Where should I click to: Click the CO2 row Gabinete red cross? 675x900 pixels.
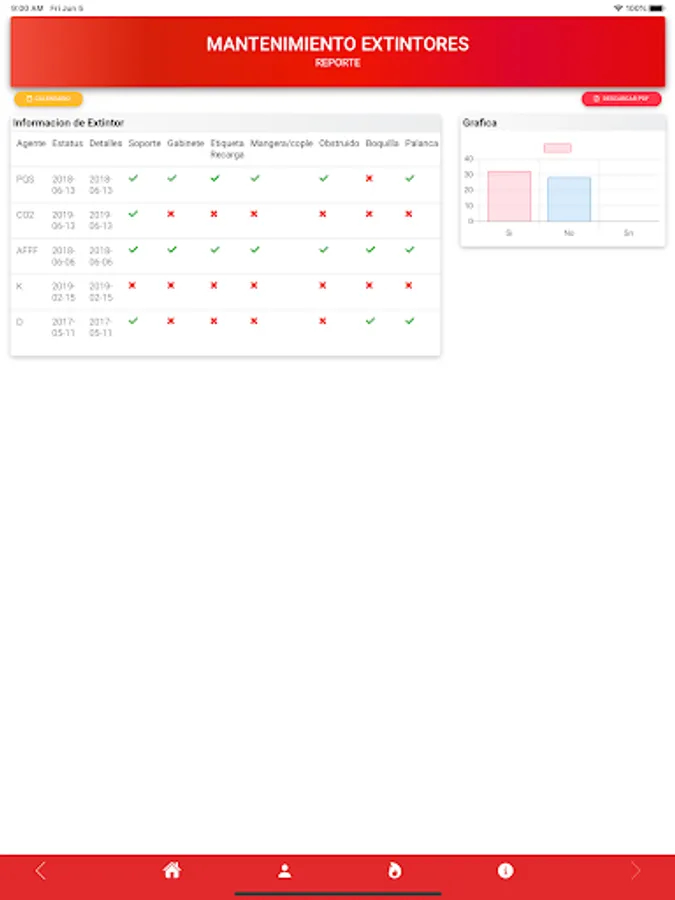[170, 214]
